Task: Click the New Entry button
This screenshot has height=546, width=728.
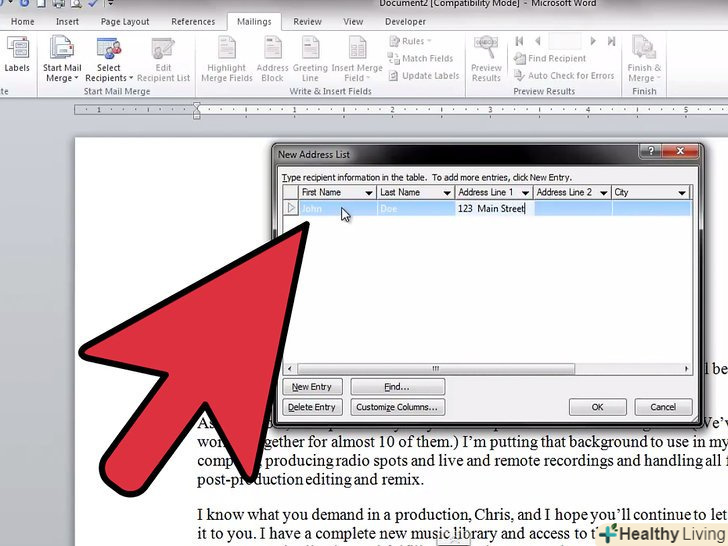Action: [312, 387]
